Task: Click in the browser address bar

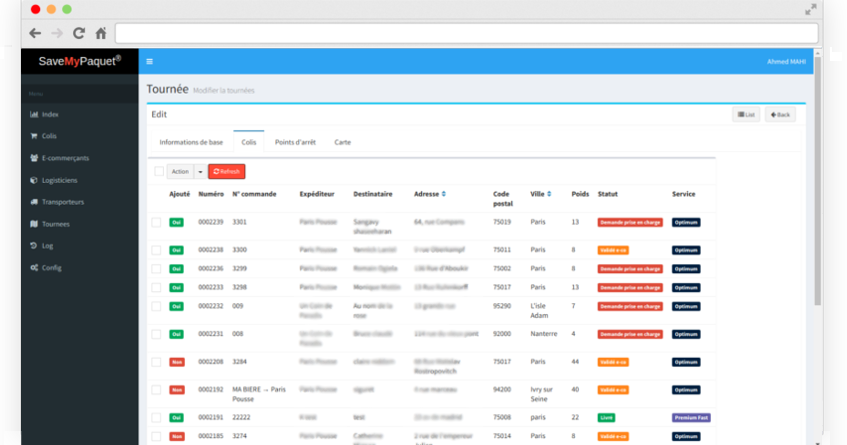Action: tap(465, 33)
